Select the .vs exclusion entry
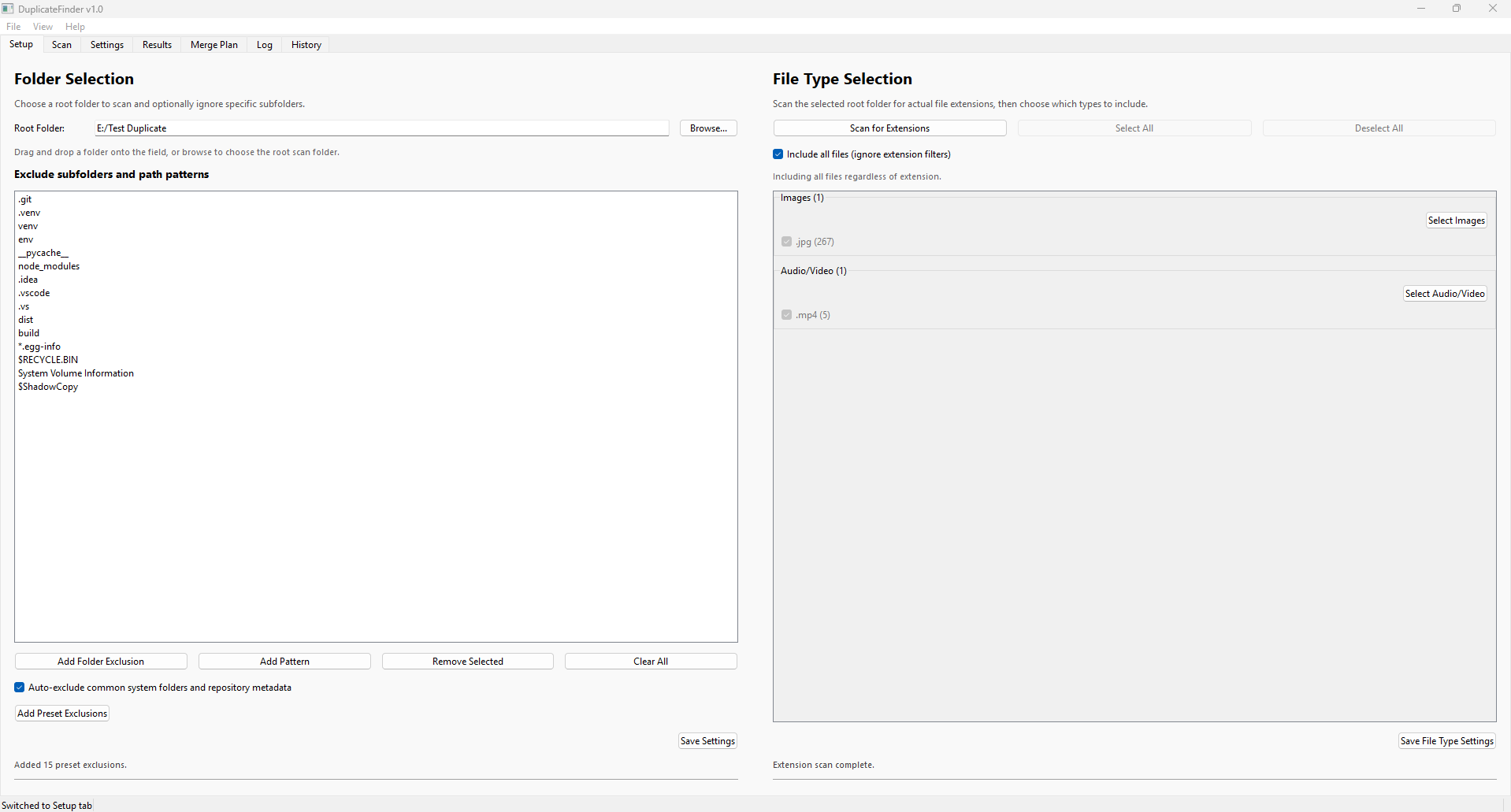 point(376,306)
